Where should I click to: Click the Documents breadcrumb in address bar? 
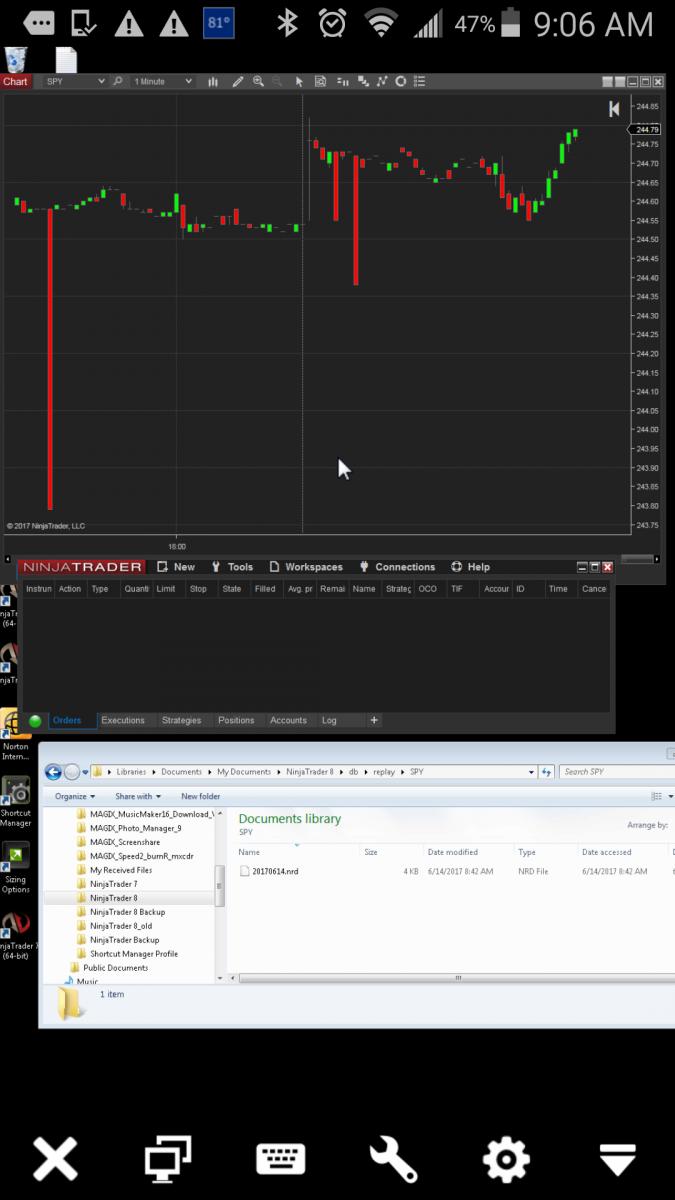tap(181, 772)
